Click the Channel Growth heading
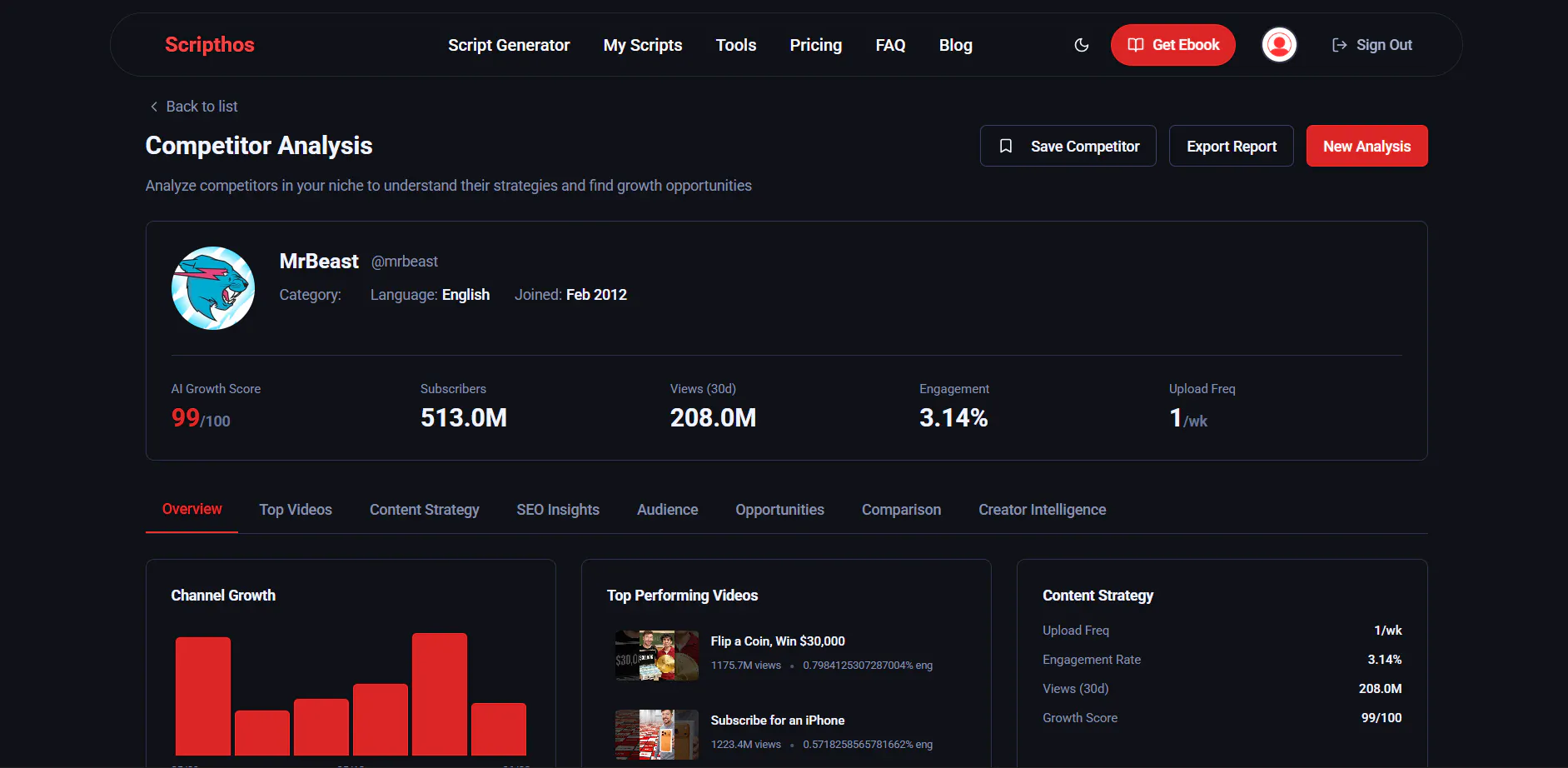Image resolution: width=1568 pixels, height=768 pixels. pyautogui.click(x=223, y=596)
